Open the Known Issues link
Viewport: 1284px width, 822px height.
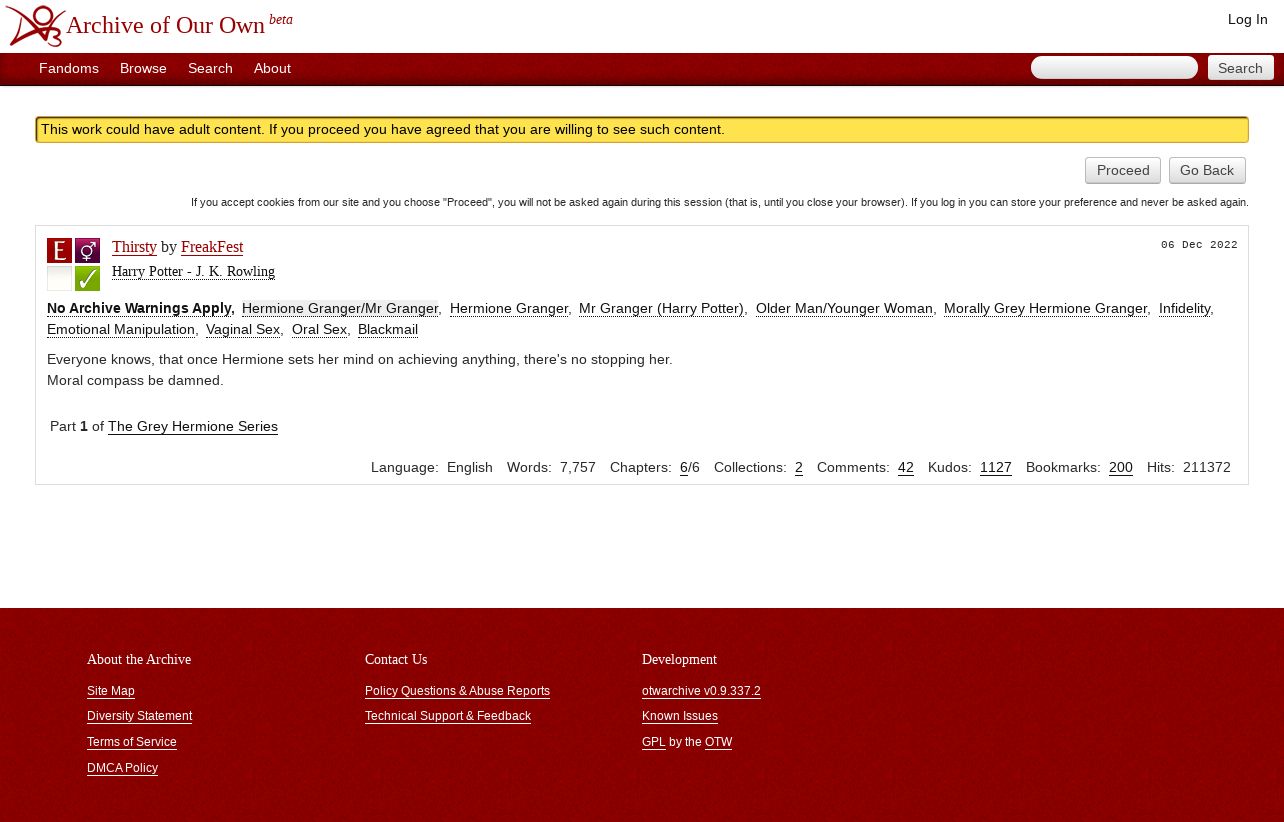(680, 716)
